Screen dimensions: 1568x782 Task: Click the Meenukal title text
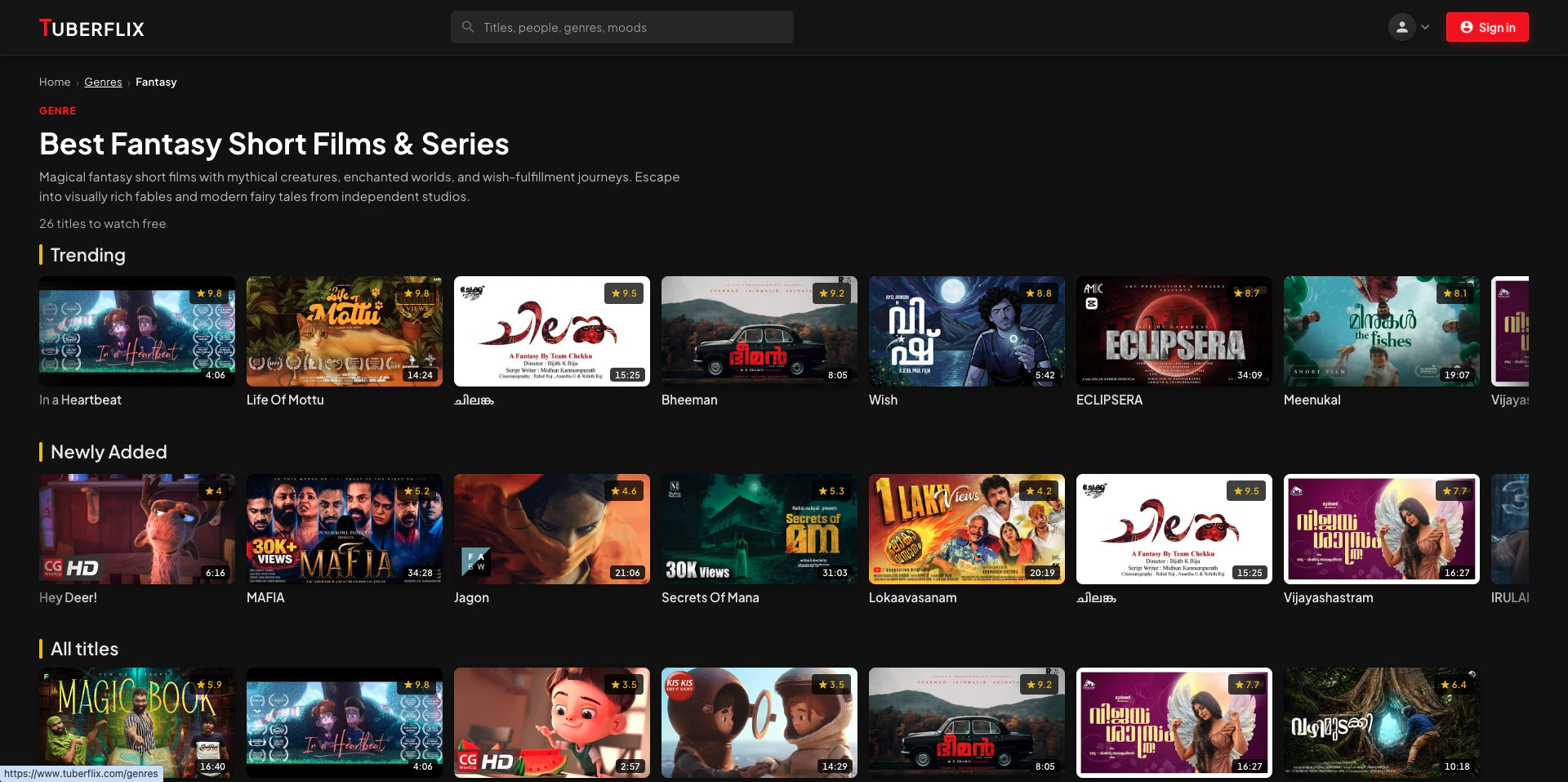coord(1312,400)
